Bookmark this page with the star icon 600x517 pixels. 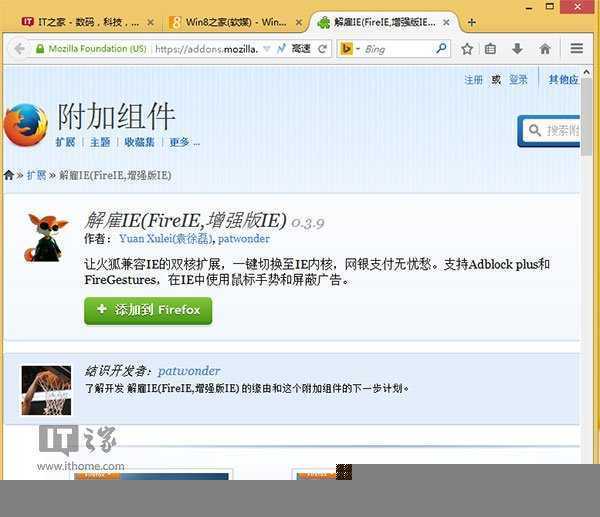click(x=467, y=49)
